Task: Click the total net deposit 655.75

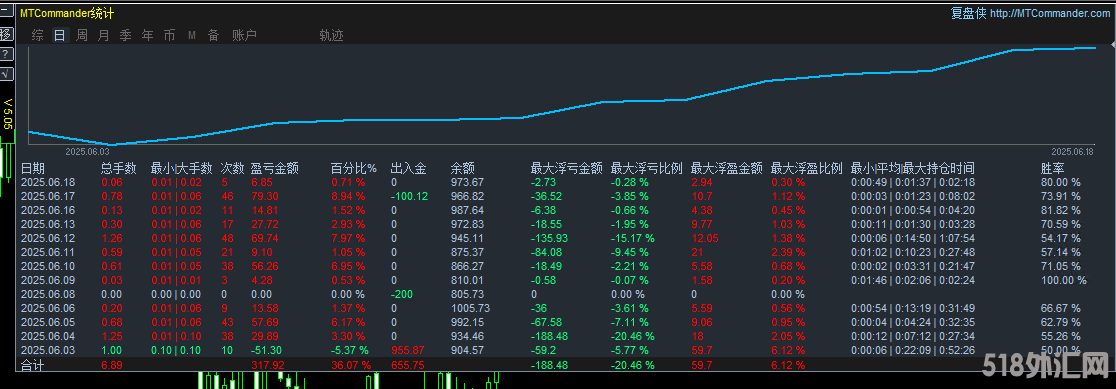Action: [x=407, y=365]
